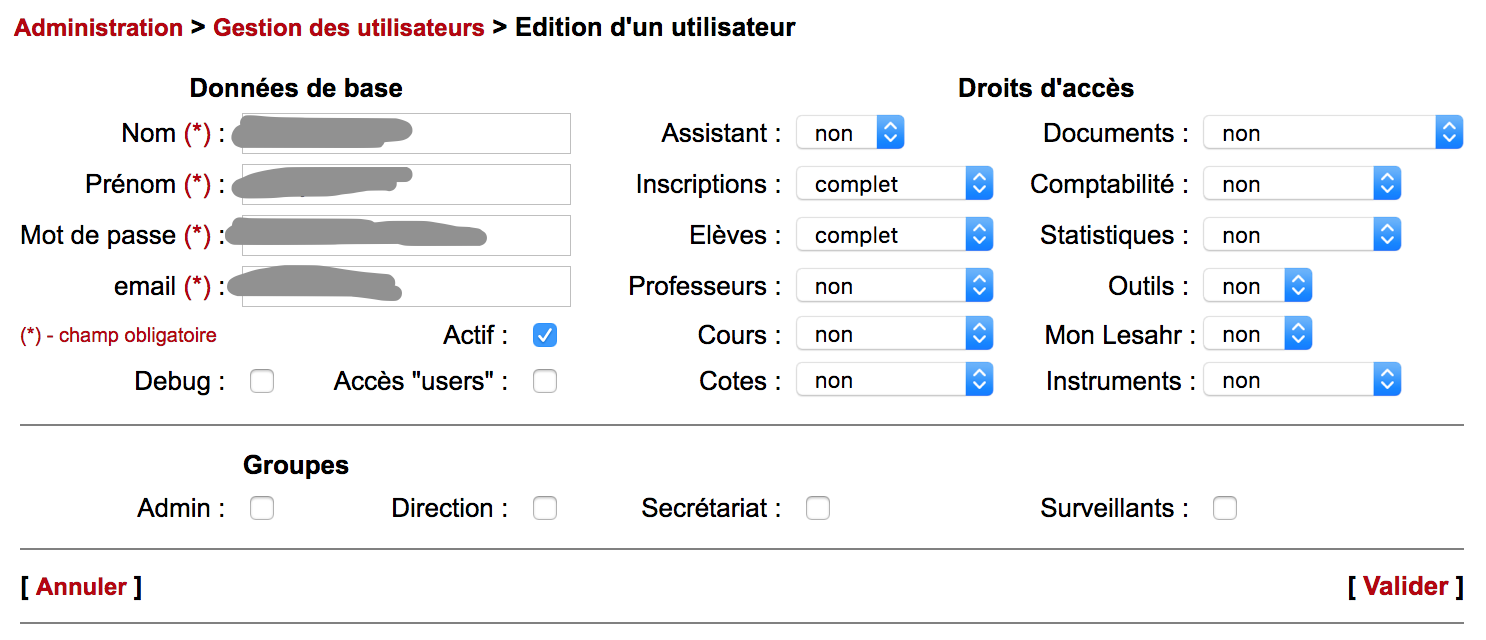
Task: Expand the Mon Lesahr dropdown
Action: (x=1257, y=334)
